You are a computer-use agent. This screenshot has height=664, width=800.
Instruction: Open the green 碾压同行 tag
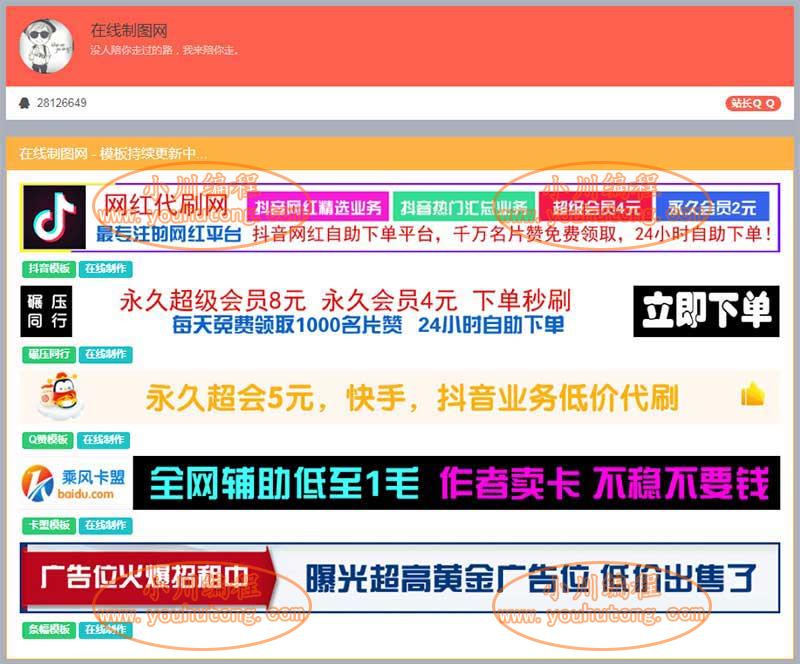click(x=49, y=354)
